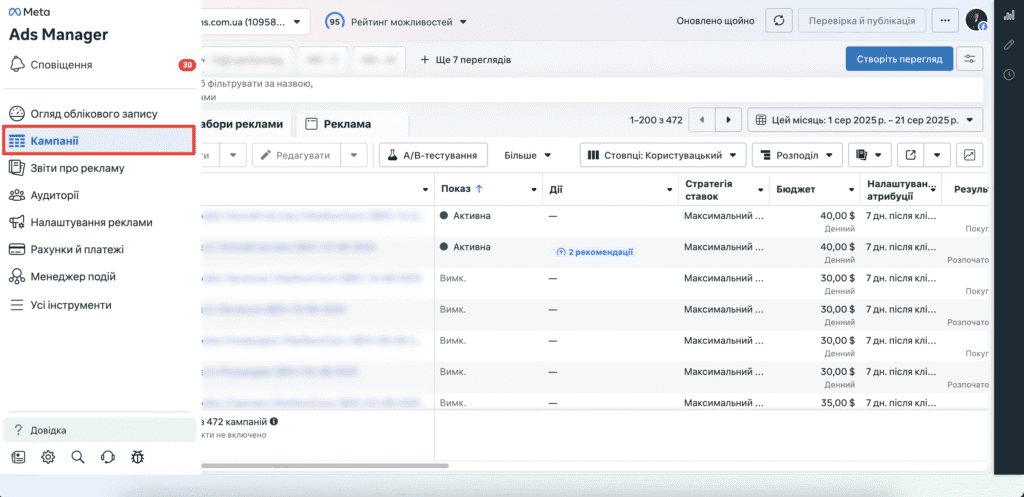The image size is (1024, 497).
Task: Click the news feed icon at sidebar bottom
Action: tap(18, 457)
